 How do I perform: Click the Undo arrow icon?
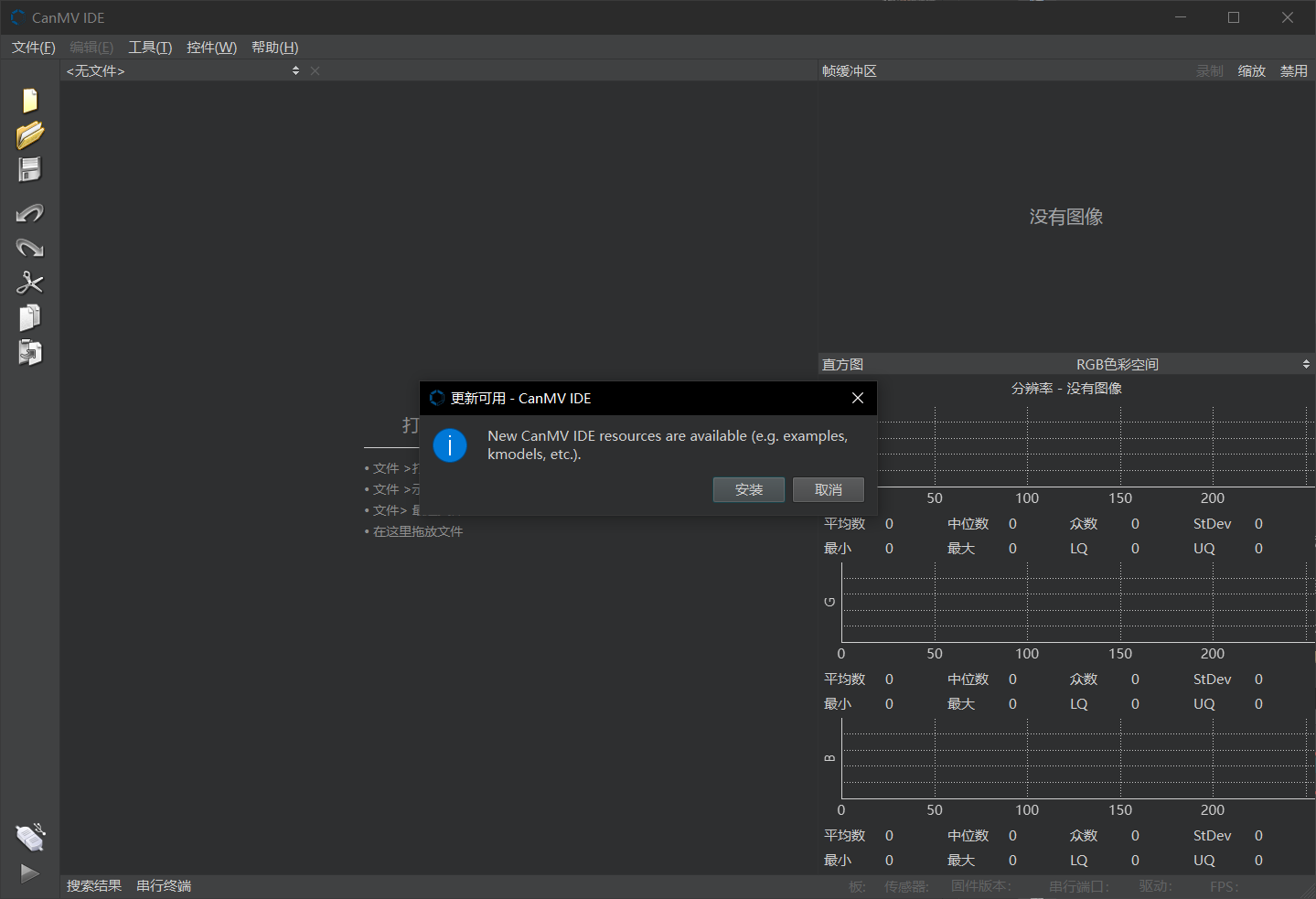pyautogui.click(x=30, y=213)
